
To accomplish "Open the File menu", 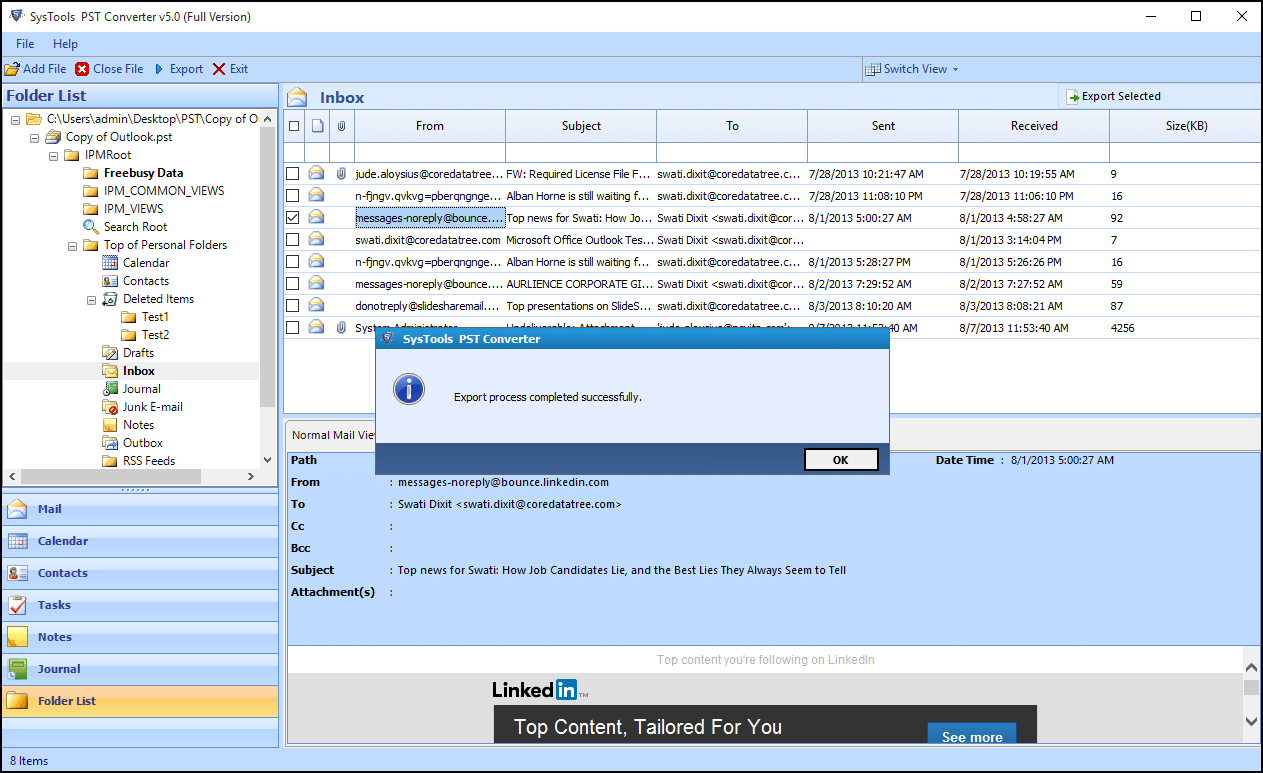I will 25,44.
